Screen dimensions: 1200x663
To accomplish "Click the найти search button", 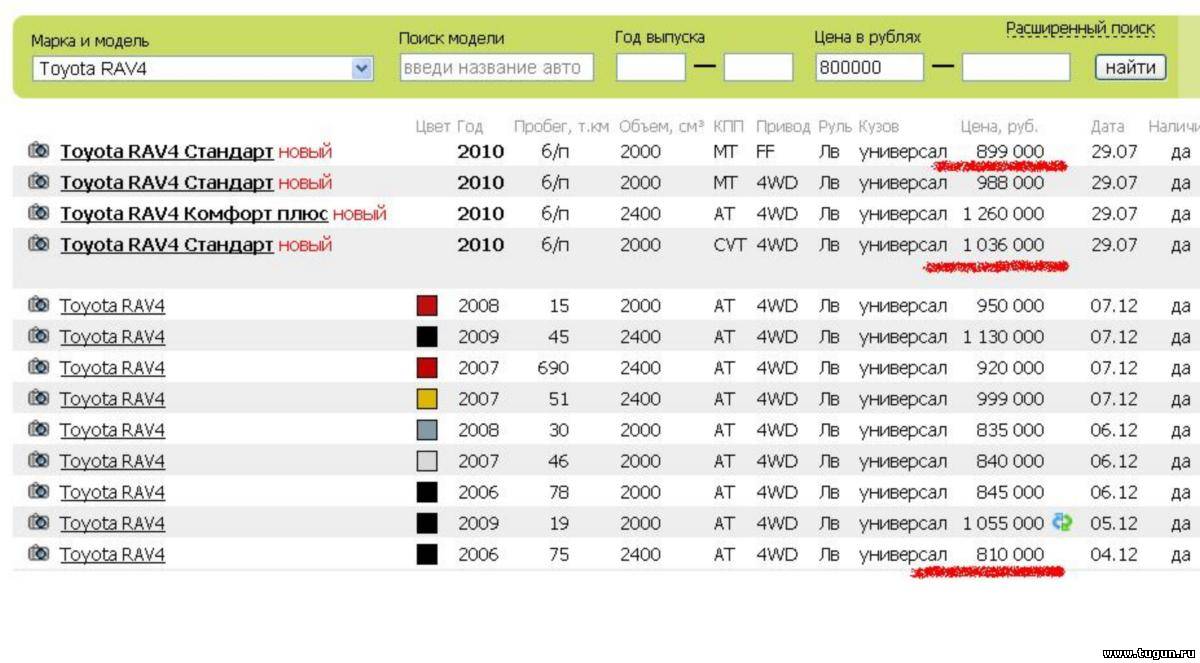I will click(1131, 67).
